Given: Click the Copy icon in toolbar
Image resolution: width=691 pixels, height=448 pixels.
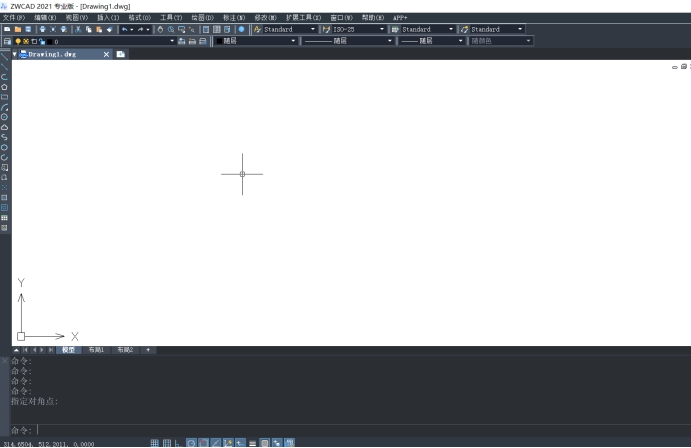Looking at the screenshot, I should [89, 30].
